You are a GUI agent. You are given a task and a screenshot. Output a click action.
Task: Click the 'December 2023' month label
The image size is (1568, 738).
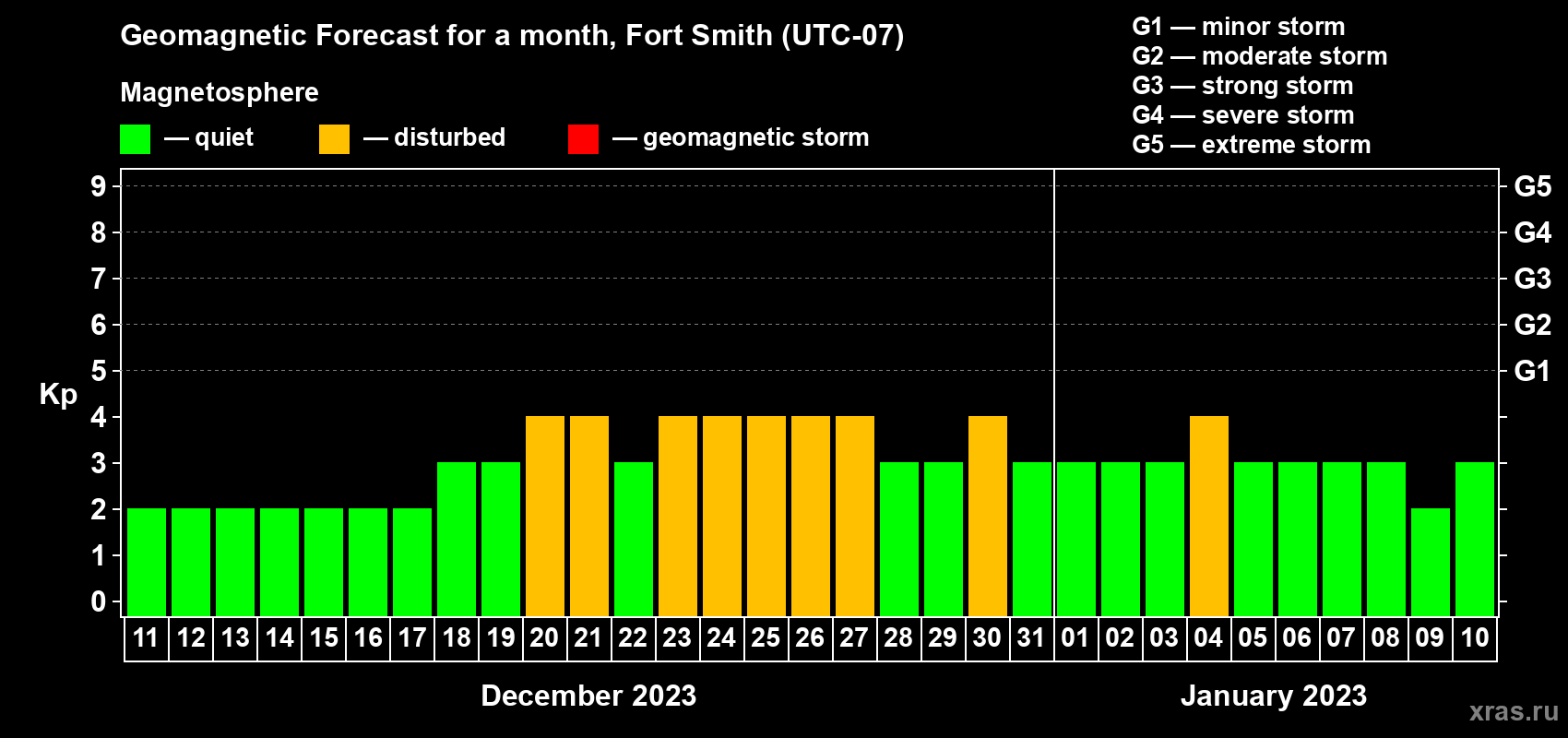(x=588, y=696)
